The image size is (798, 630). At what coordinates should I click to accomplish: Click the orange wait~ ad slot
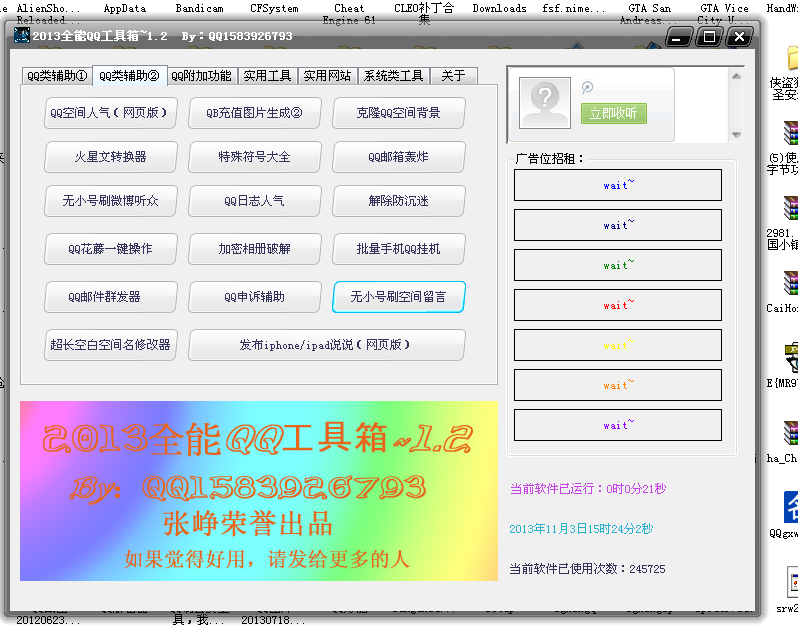(617, 385)
